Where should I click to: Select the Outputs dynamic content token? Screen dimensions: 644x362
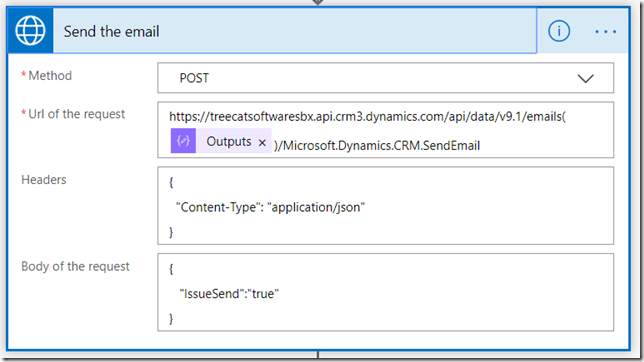pos(221,141)
